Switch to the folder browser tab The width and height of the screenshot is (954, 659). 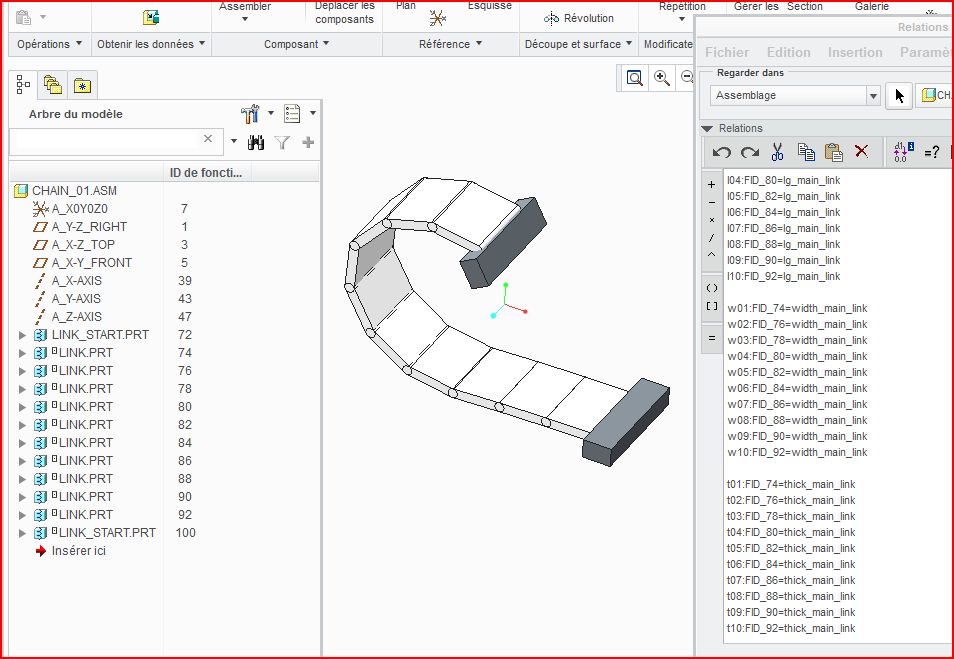click(x=53, y=85)
